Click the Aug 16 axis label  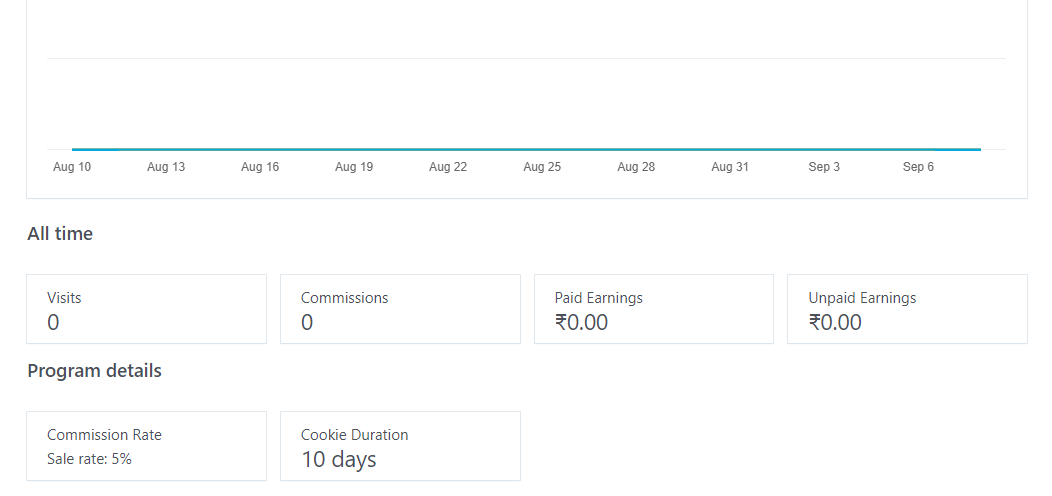pyautogui.click(x=260, y=167)
